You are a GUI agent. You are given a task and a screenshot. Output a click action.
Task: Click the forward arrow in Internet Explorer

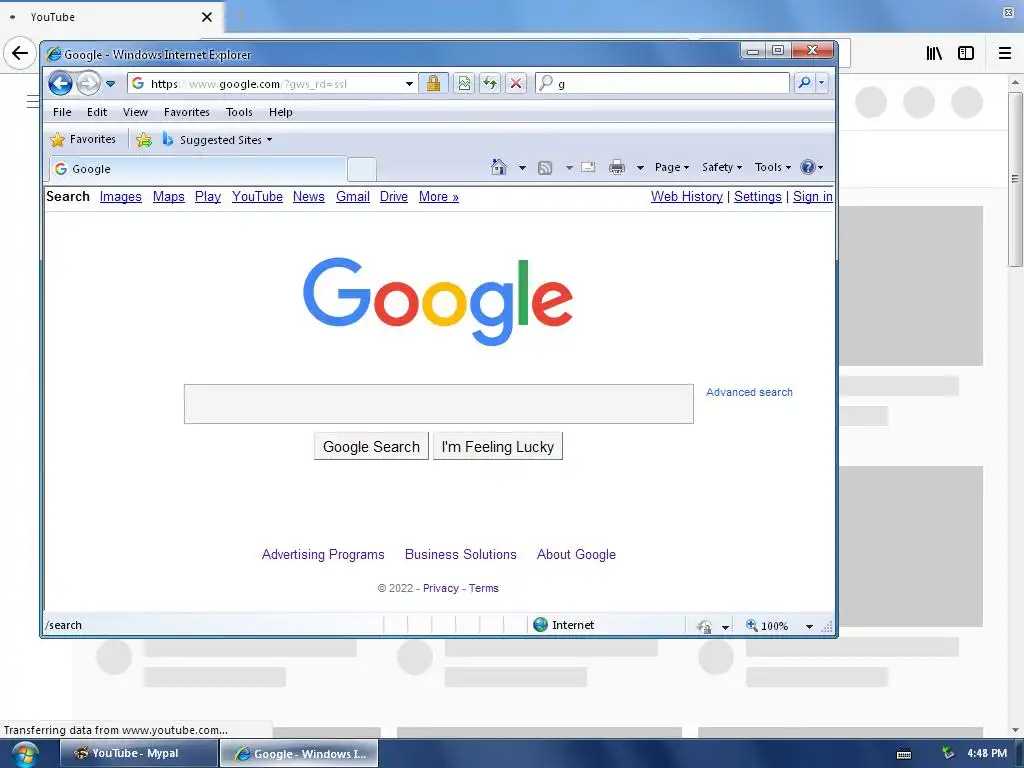(88, 83)
